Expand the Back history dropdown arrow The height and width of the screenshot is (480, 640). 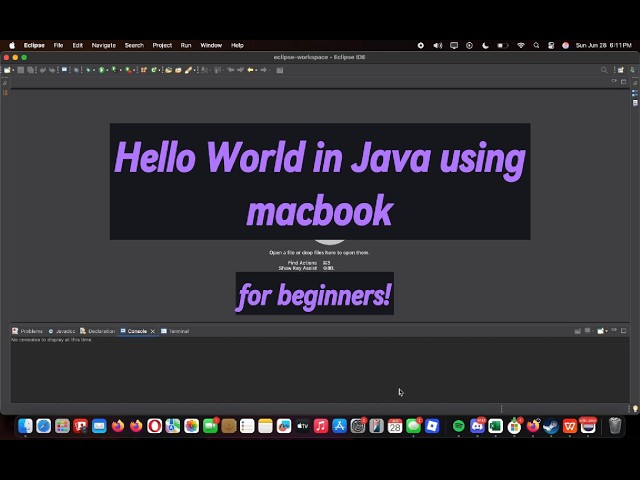pyautogui.click(x=256, y=70)
